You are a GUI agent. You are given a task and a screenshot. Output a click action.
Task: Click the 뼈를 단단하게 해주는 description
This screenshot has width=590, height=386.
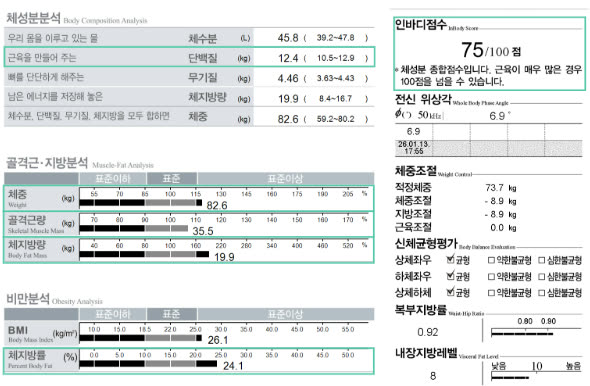click(x=46, y=77)
